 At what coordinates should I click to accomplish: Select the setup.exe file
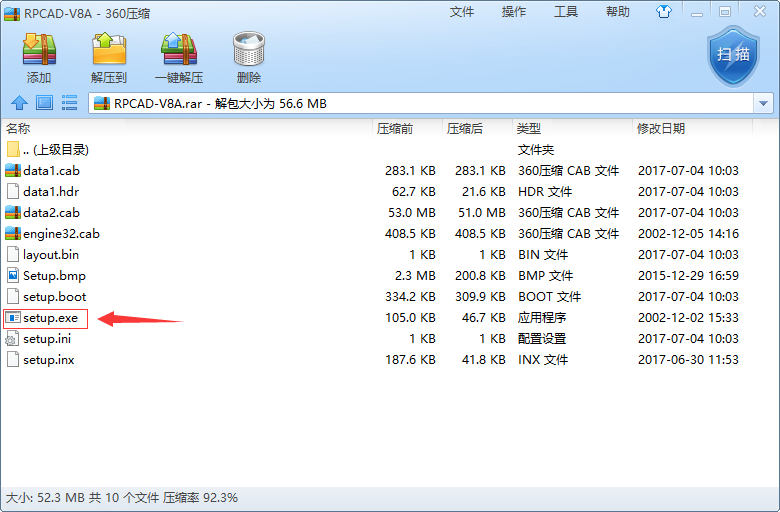point(50,318)
